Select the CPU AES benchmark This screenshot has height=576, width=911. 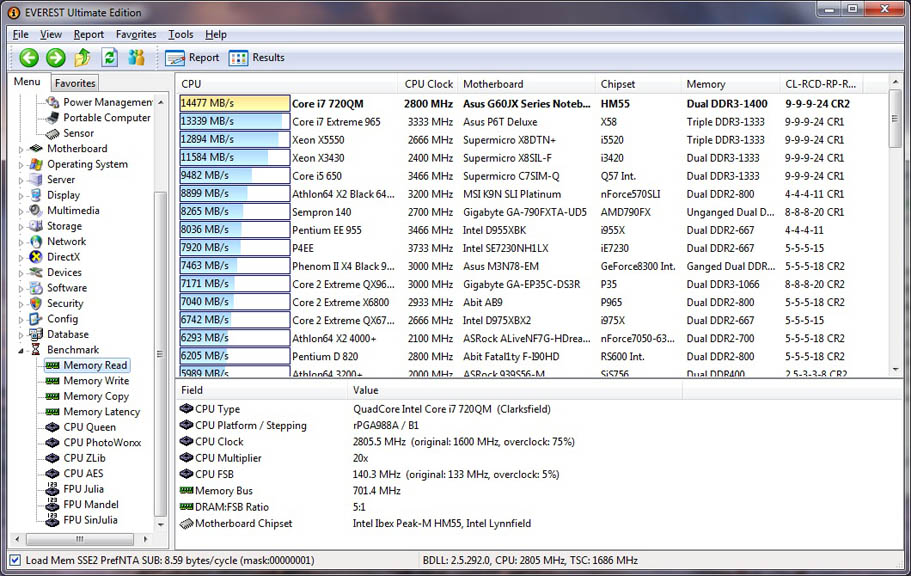[83, 473]
